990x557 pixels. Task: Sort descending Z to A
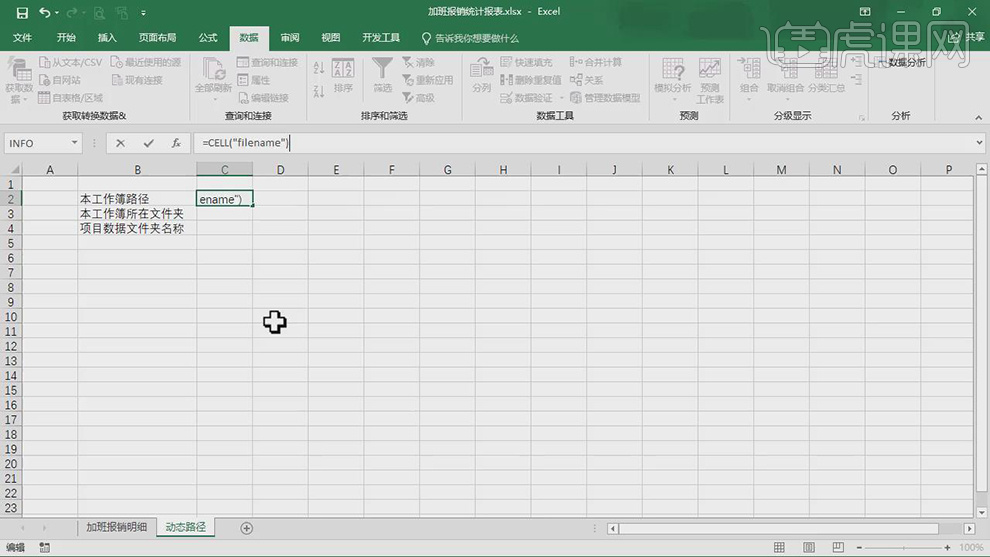(x=319, y=92)
